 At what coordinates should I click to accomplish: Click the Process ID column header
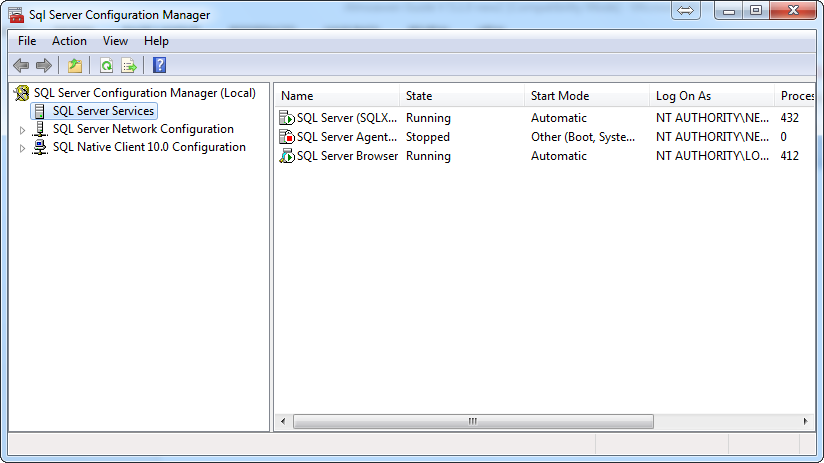[x=795, y=96]
